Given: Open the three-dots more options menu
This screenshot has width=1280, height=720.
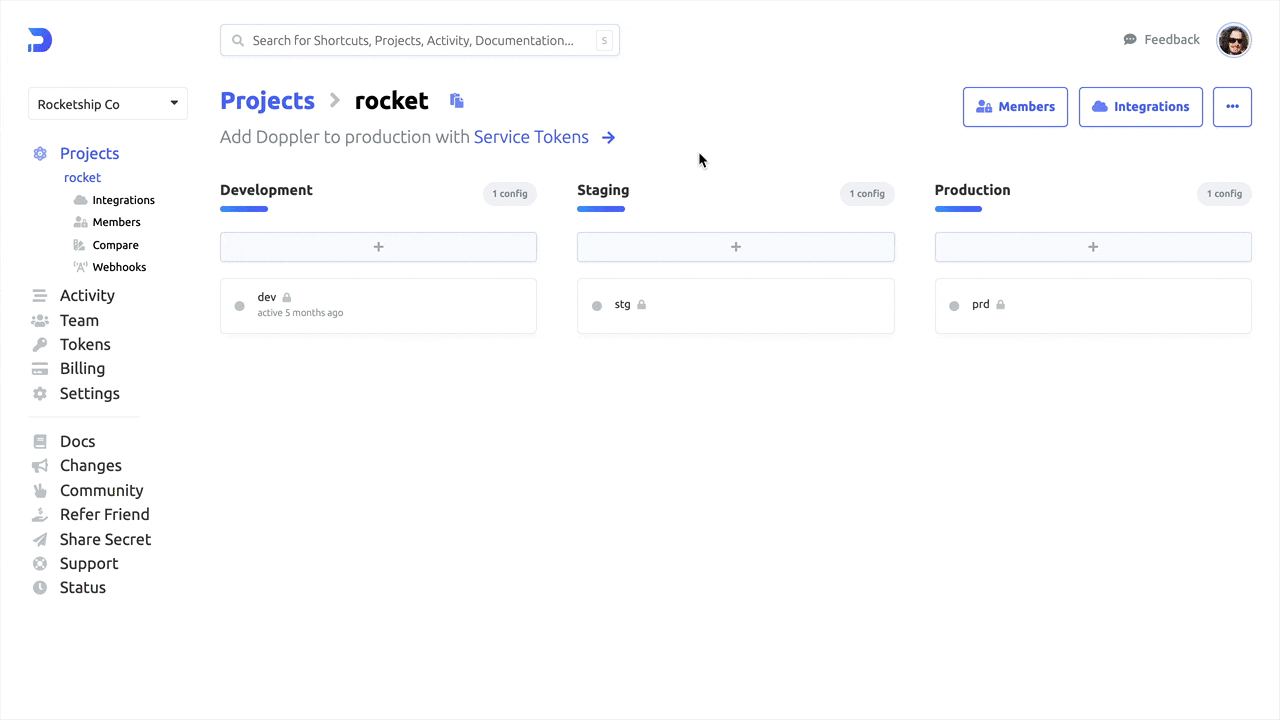Looking at the screenshot, I should [1232, 106].
